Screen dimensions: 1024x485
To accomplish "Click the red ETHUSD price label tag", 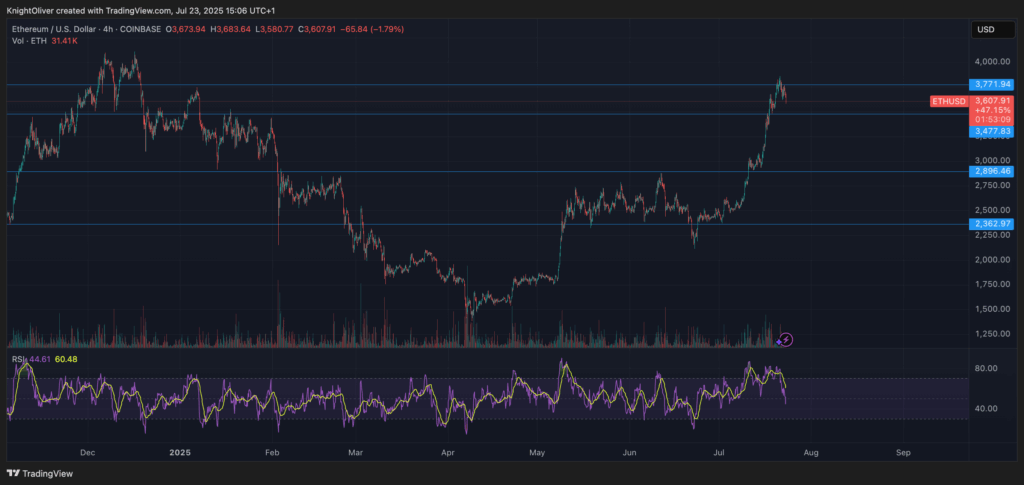I will [948, 101].
